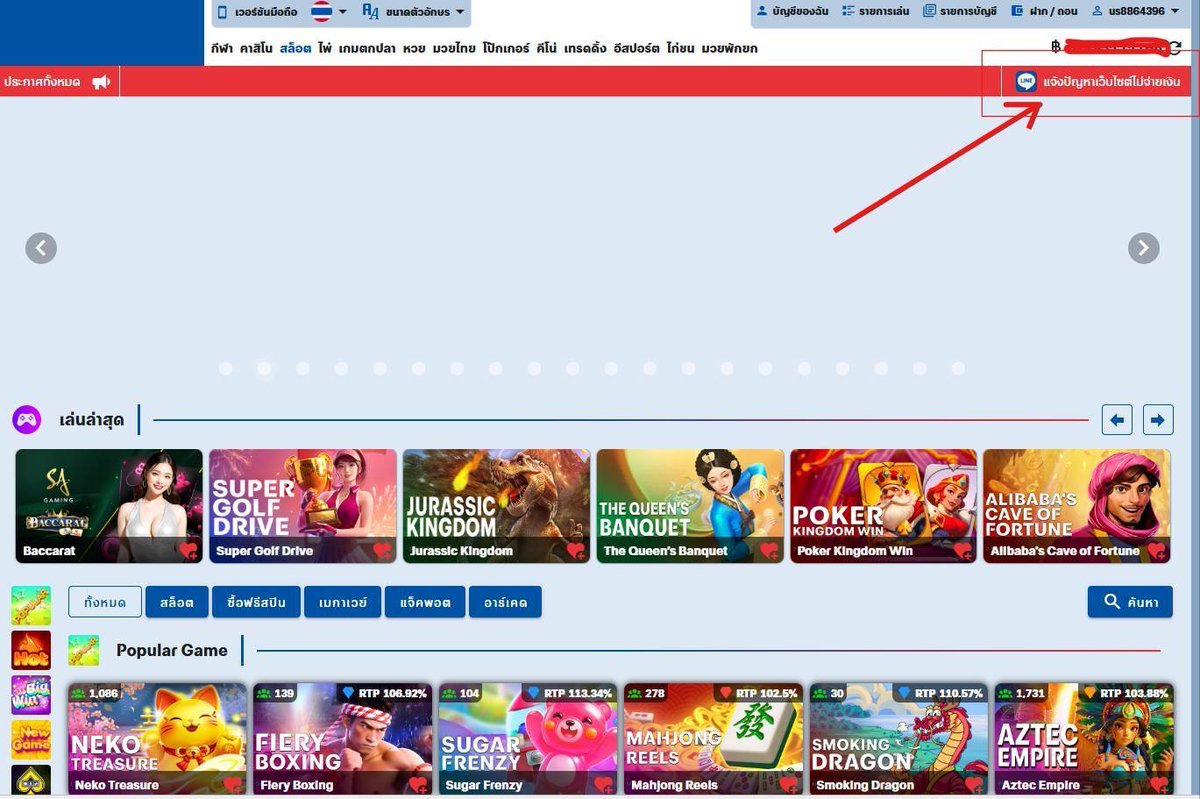Open Alibaba's Cave of Fortune game

coord(1077,506)
